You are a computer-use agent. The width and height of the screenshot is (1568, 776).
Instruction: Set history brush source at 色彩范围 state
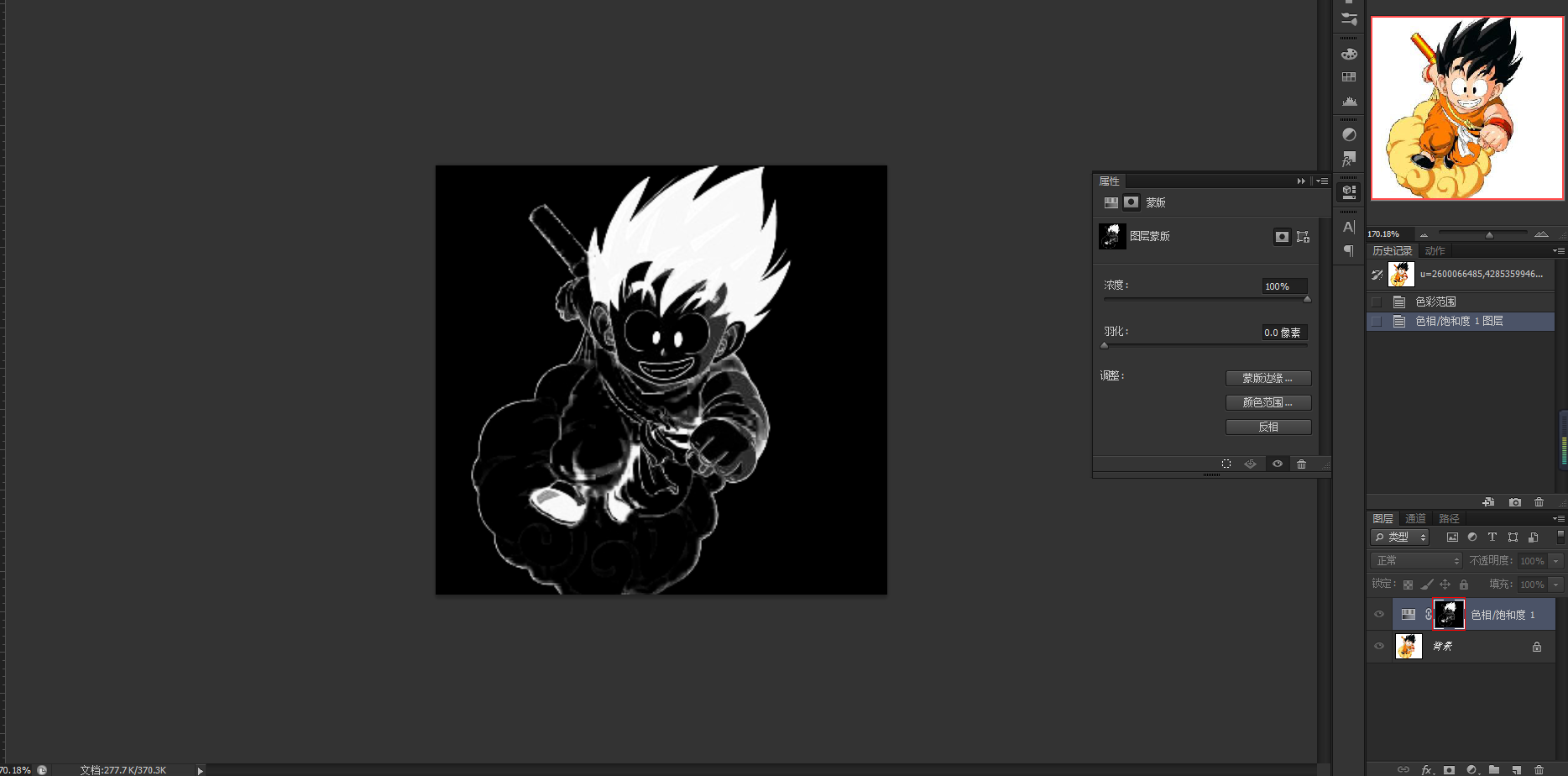pos(1376,301)
